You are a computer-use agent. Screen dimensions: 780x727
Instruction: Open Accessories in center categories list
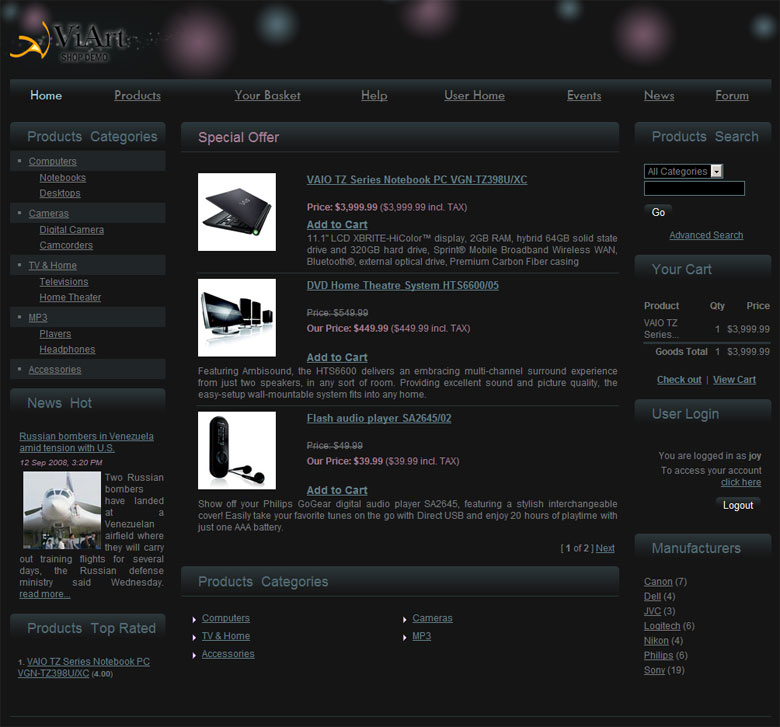pyautogui.click(x=228, y=654)
